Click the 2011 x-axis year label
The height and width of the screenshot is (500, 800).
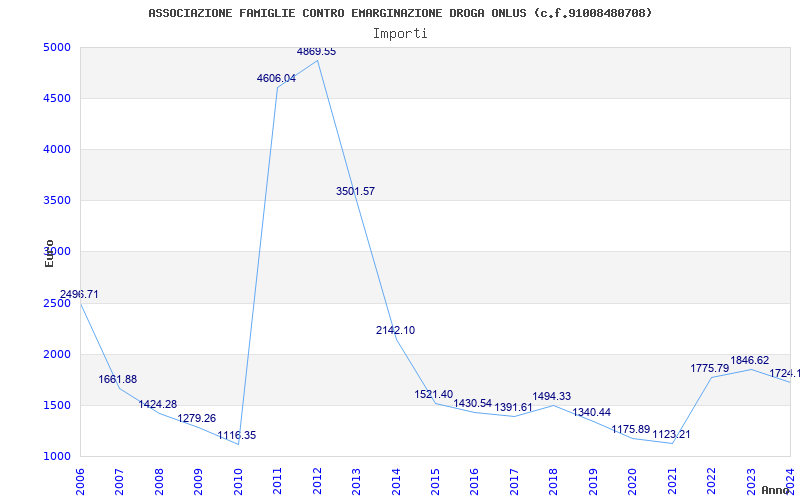[277, 482]
